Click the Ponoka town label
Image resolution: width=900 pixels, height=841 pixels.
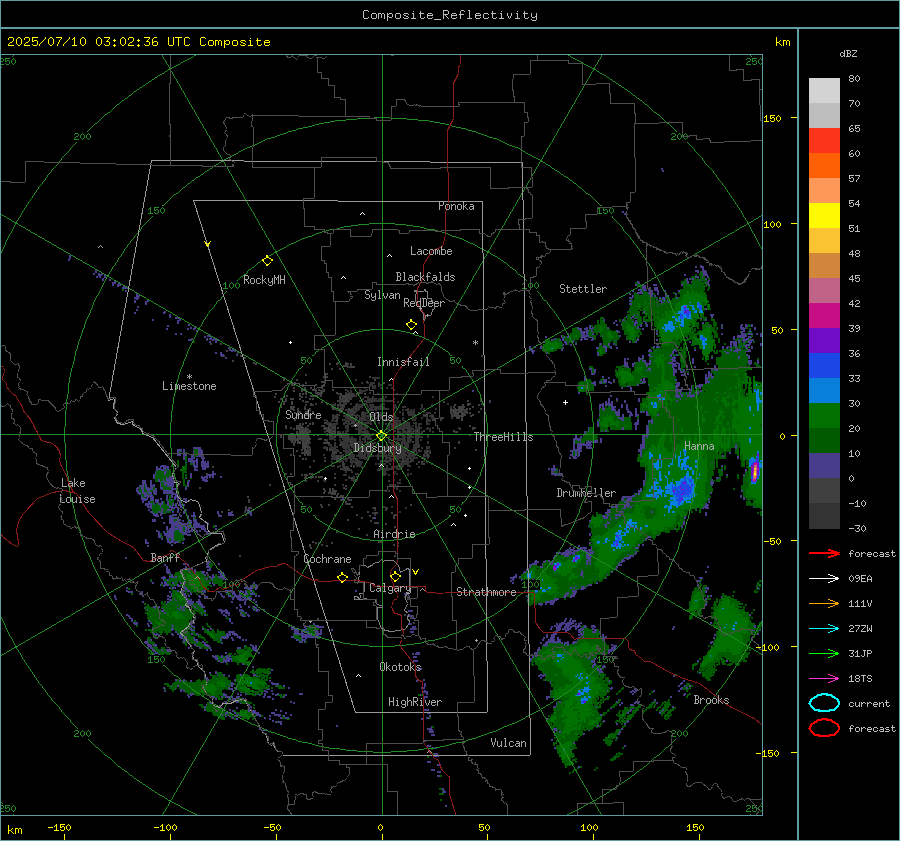pyautogui.click(x=456, y=206)
